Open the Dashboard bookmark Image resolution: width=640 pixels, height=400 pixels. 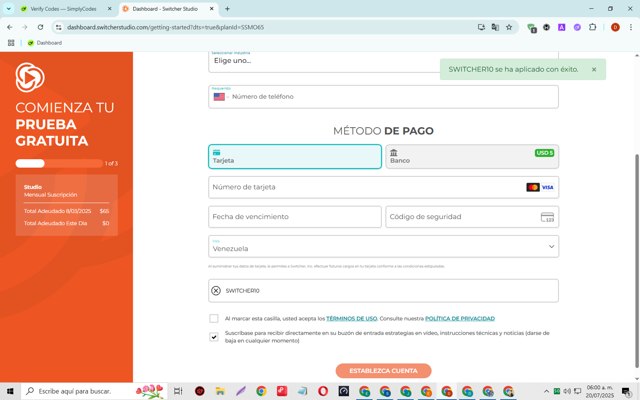click(x=44, y=43)
